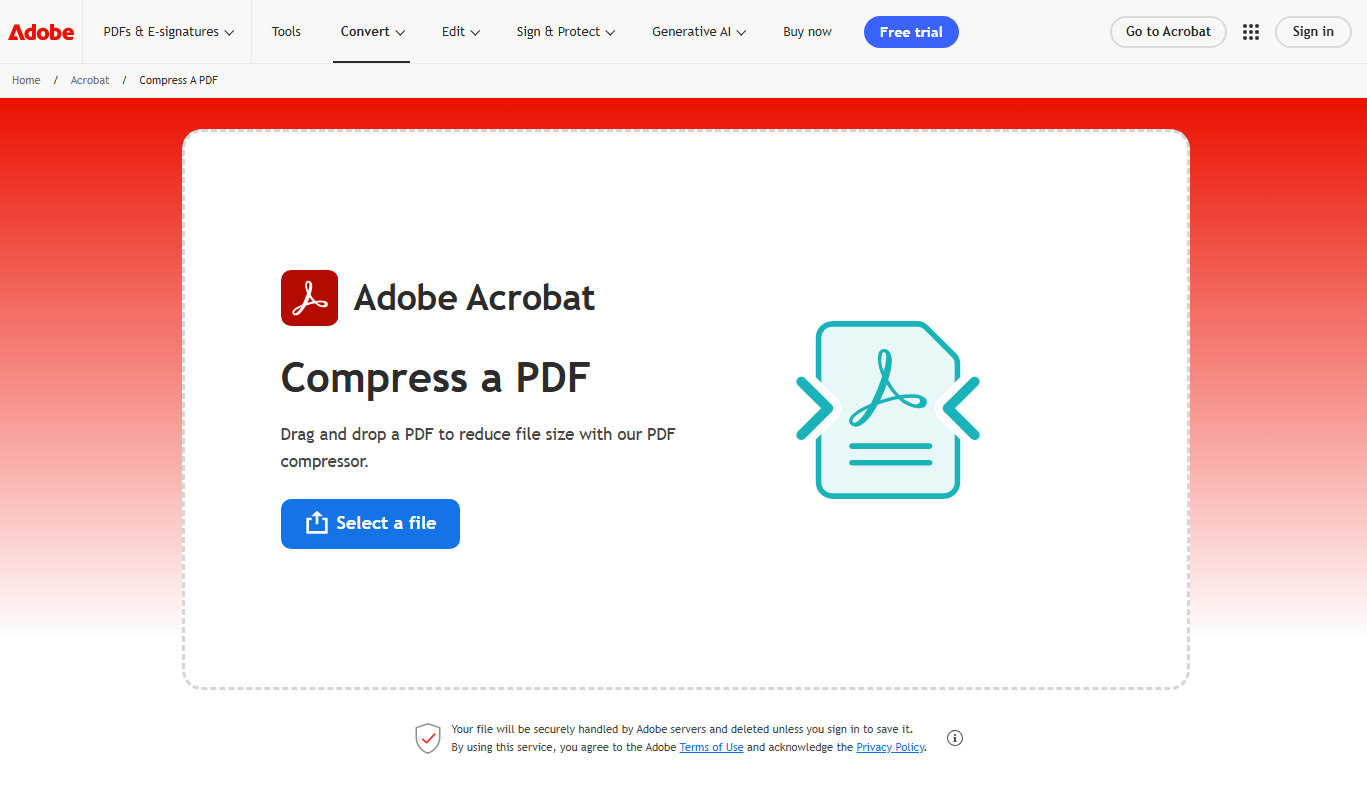Go to Acrobat breadcrumb
The width and height of the screenshot is (1367, 785).
(x=90, y=80)
